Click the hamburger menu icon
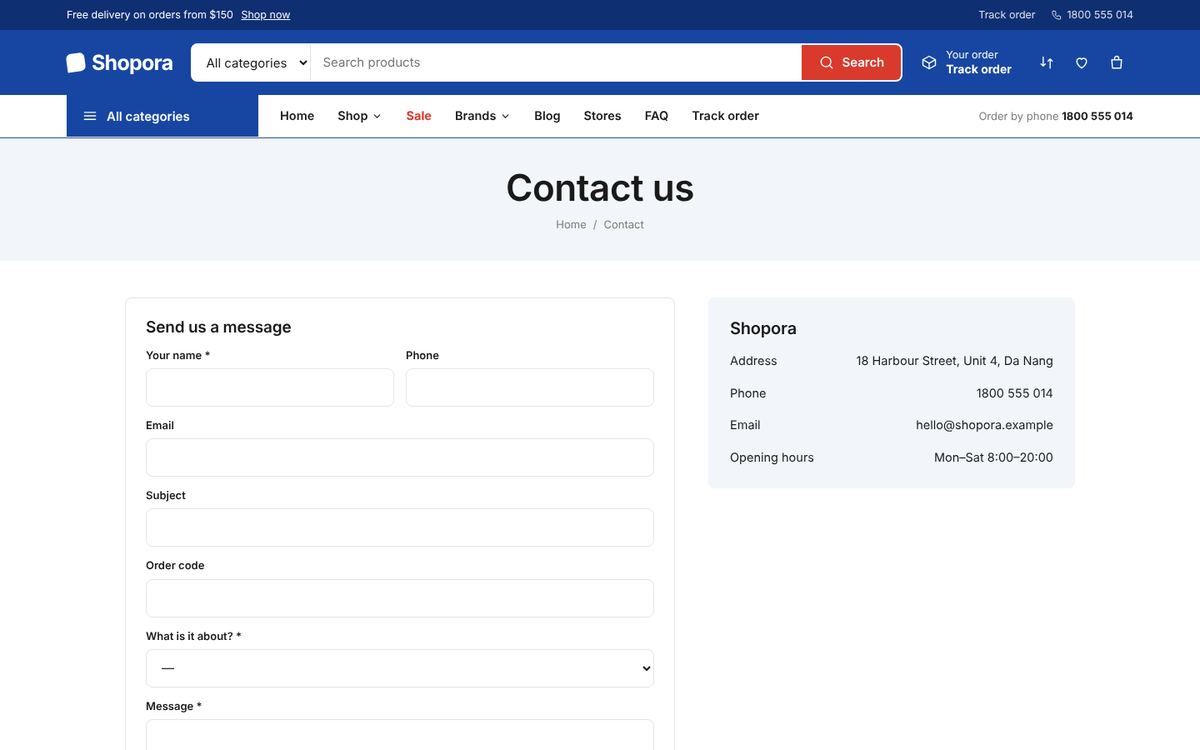Image resolution: width=1200 pixels, height=750 pixels. 90,116
